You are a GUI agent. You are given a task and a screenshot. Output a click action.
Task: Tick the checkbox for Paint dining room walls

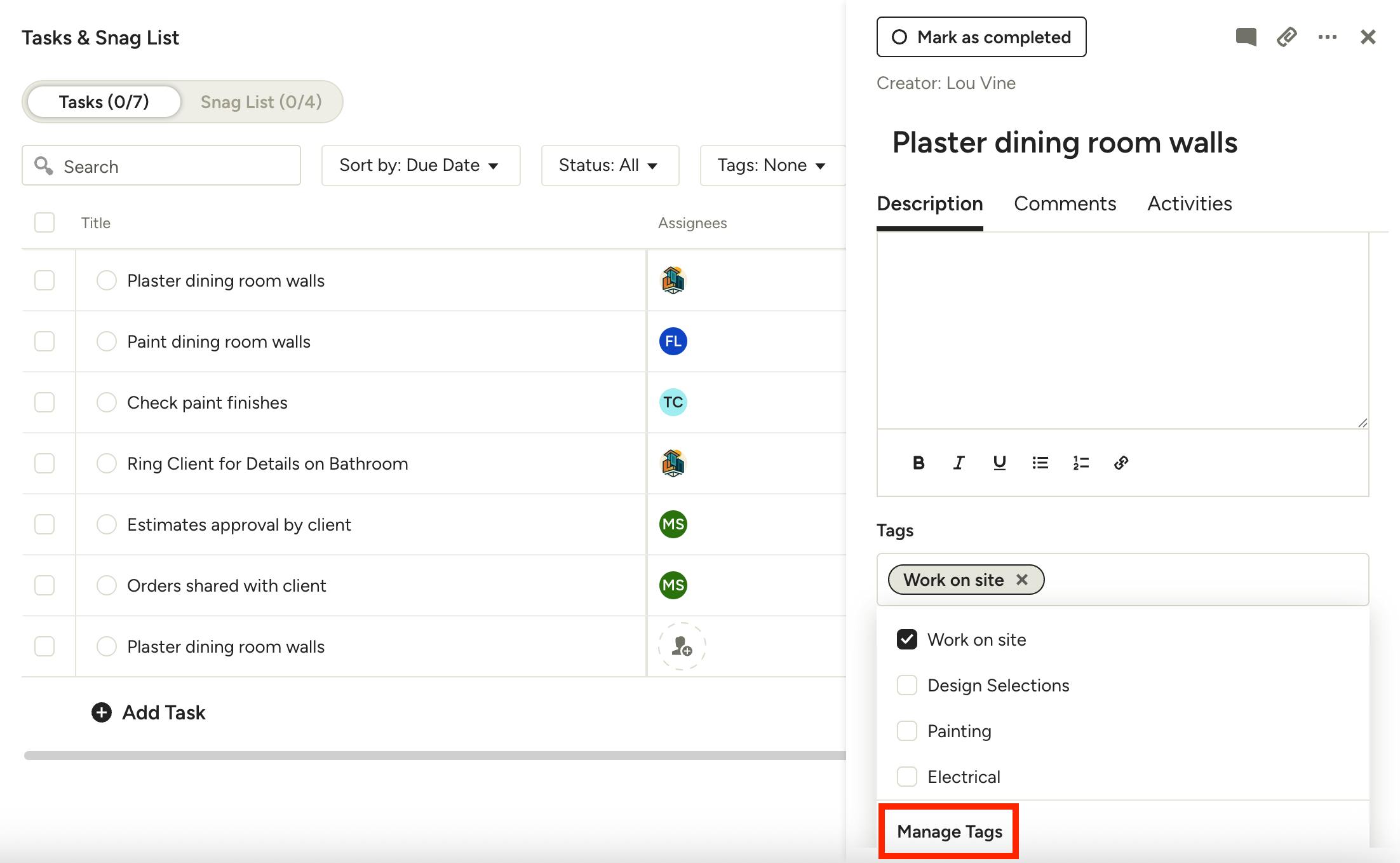coord(44,341)
